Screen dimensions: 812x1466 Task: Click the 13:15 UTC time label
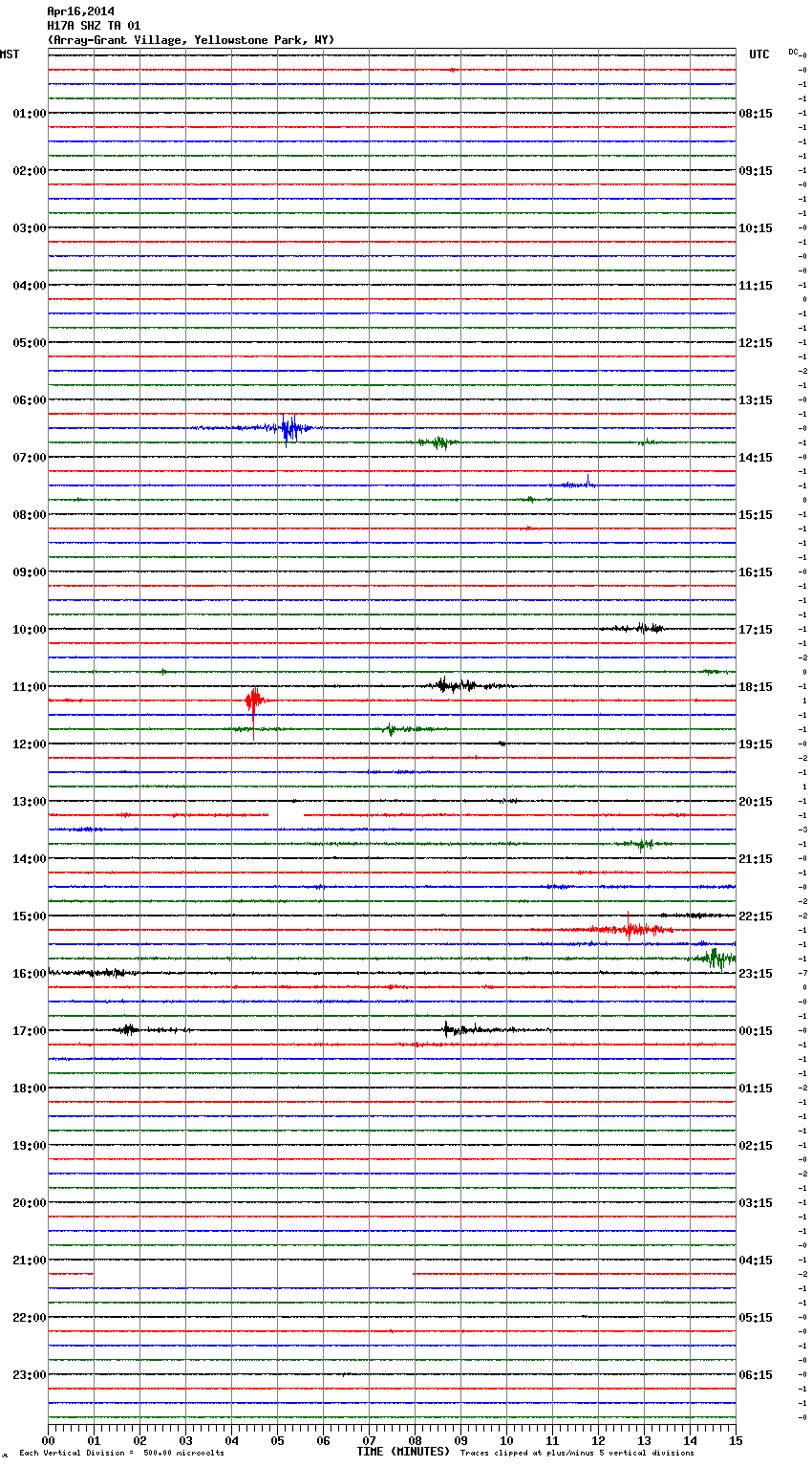[x=756, y=400]
